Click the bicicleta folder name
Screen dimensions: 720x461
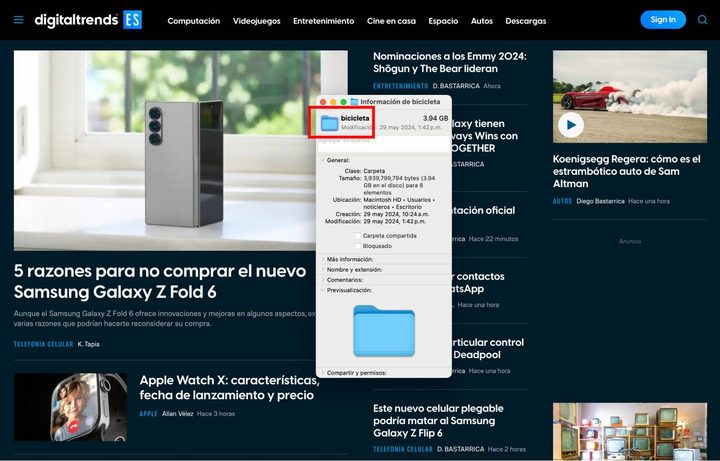(354, 118)
